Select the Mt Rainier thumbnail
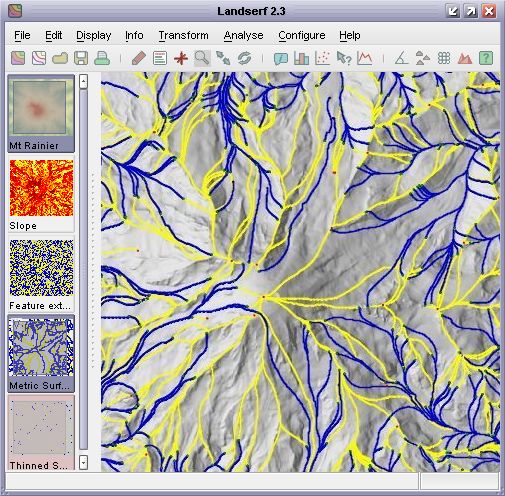 [41, 113]
